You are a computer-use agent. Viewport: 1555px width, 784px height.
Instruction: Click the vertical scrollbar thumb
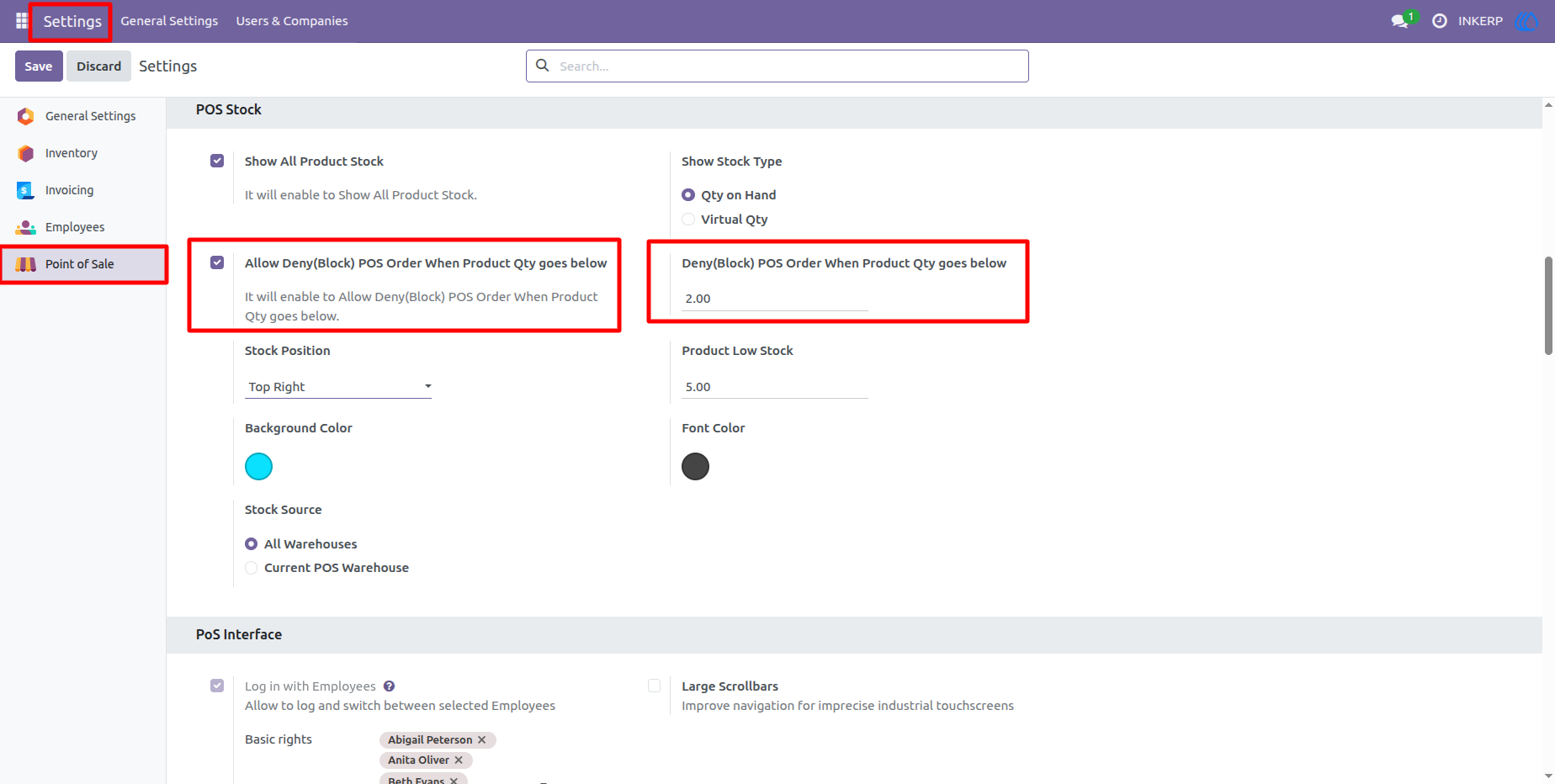point(1548,306)
